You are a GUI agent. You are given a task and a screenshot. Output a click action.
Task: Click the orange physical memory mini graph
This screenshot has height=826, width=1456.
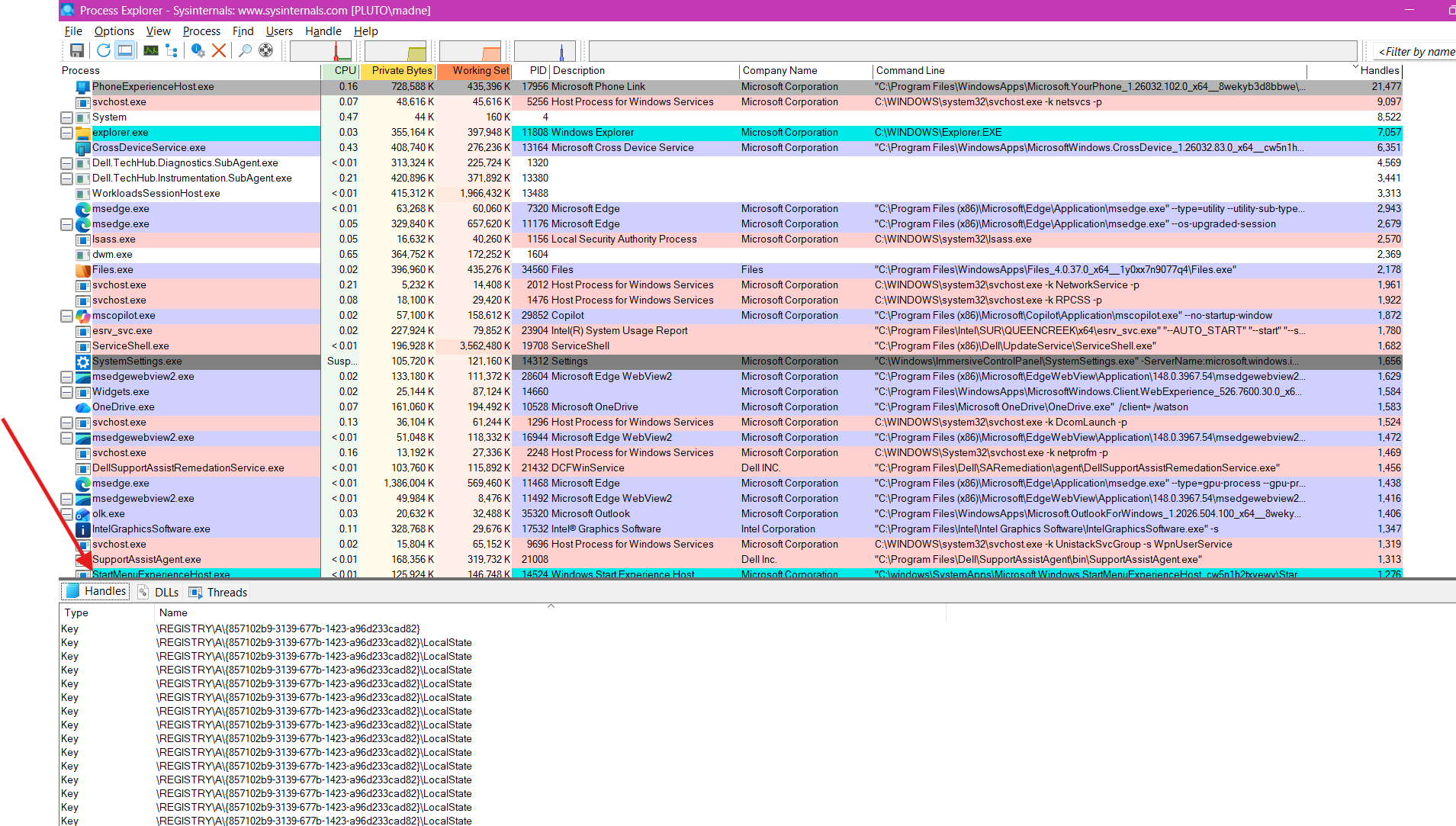click(x=471, y=51)
